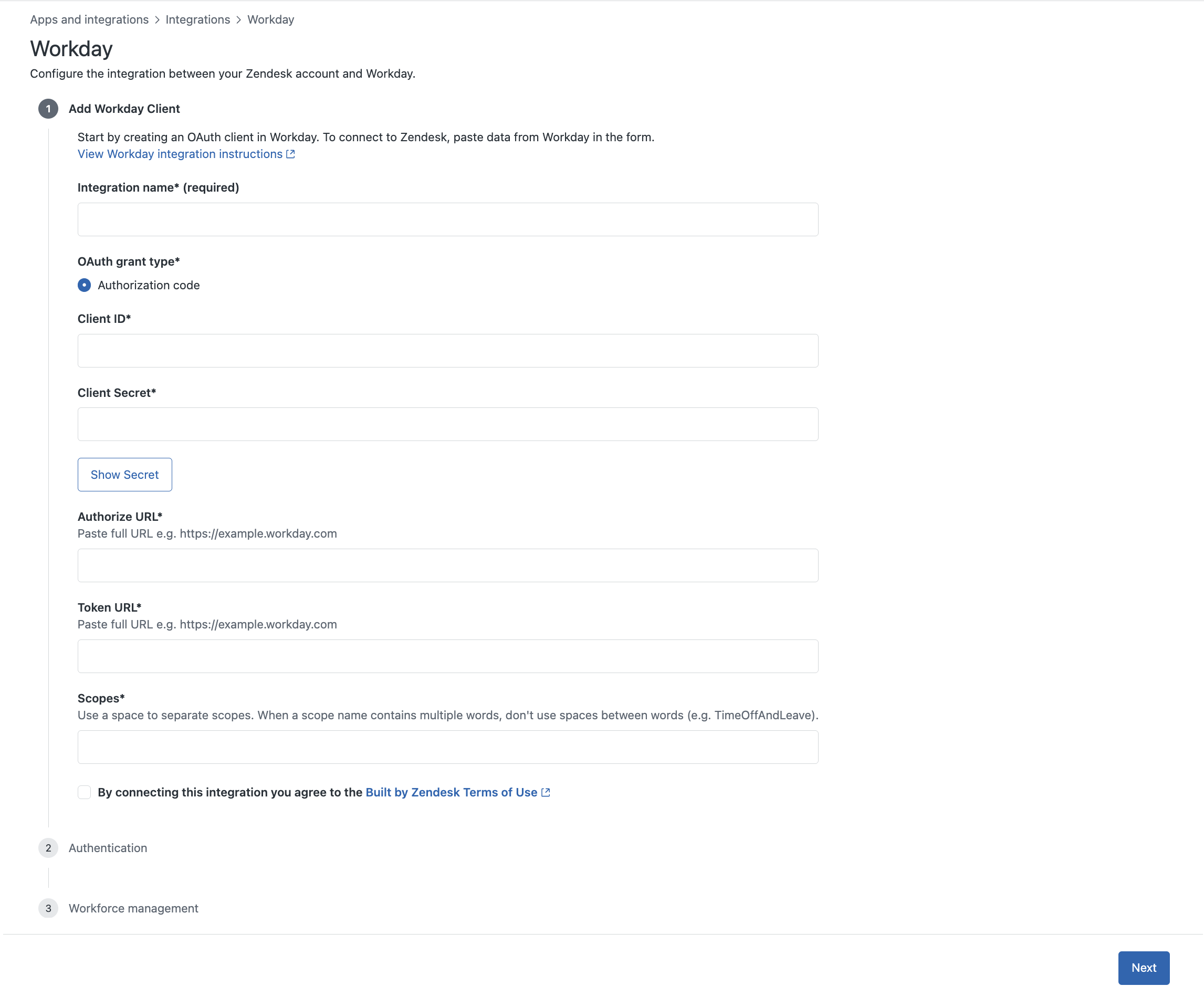
Task: Select the Authorization code radio button
Action: (85, 285)
